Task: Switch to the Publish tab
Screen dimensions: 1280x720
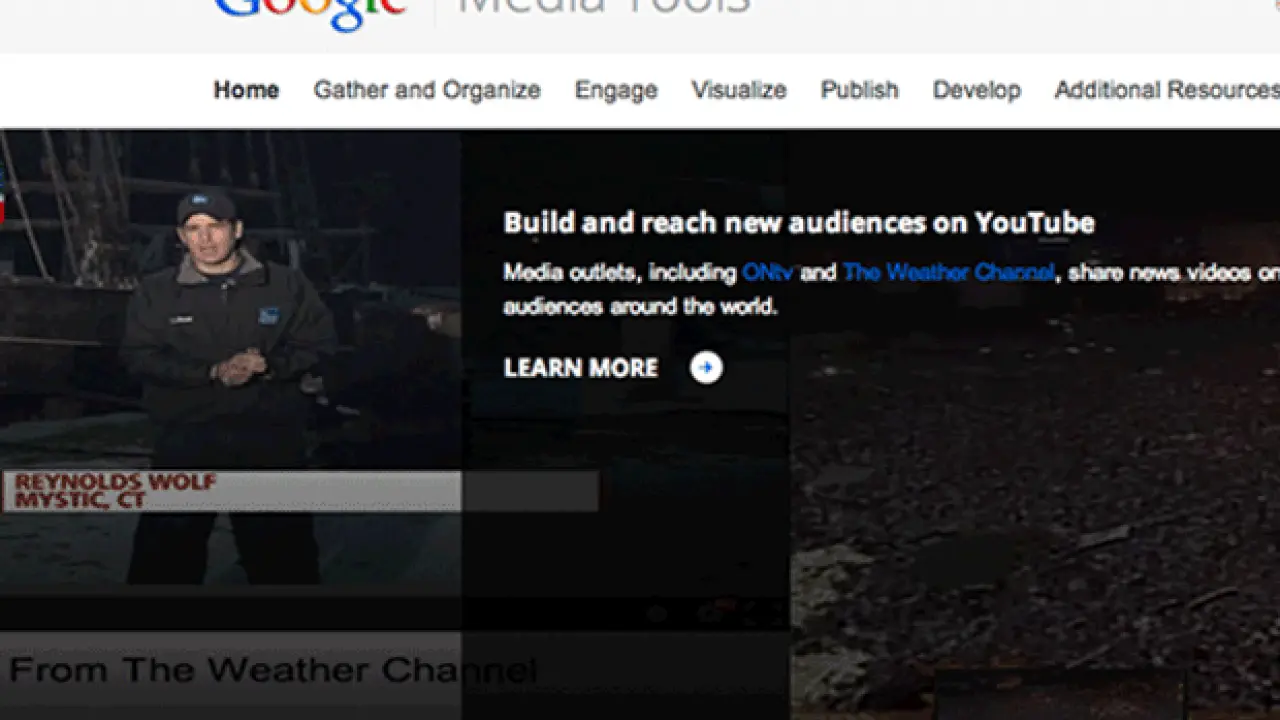Action: pyautogui.click(x=859, y=90)
